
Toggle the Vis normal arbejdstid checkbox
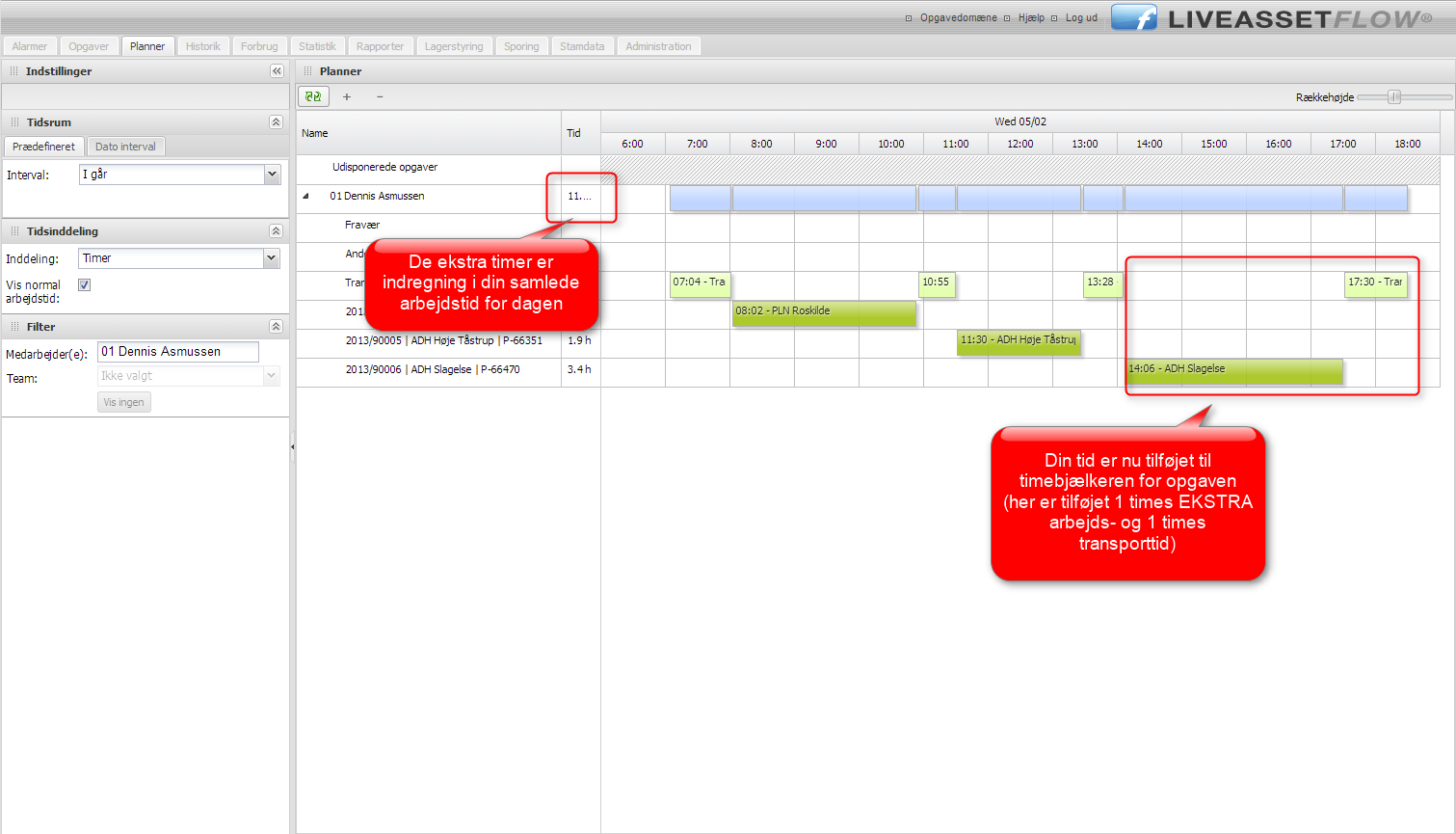[85, 285]
